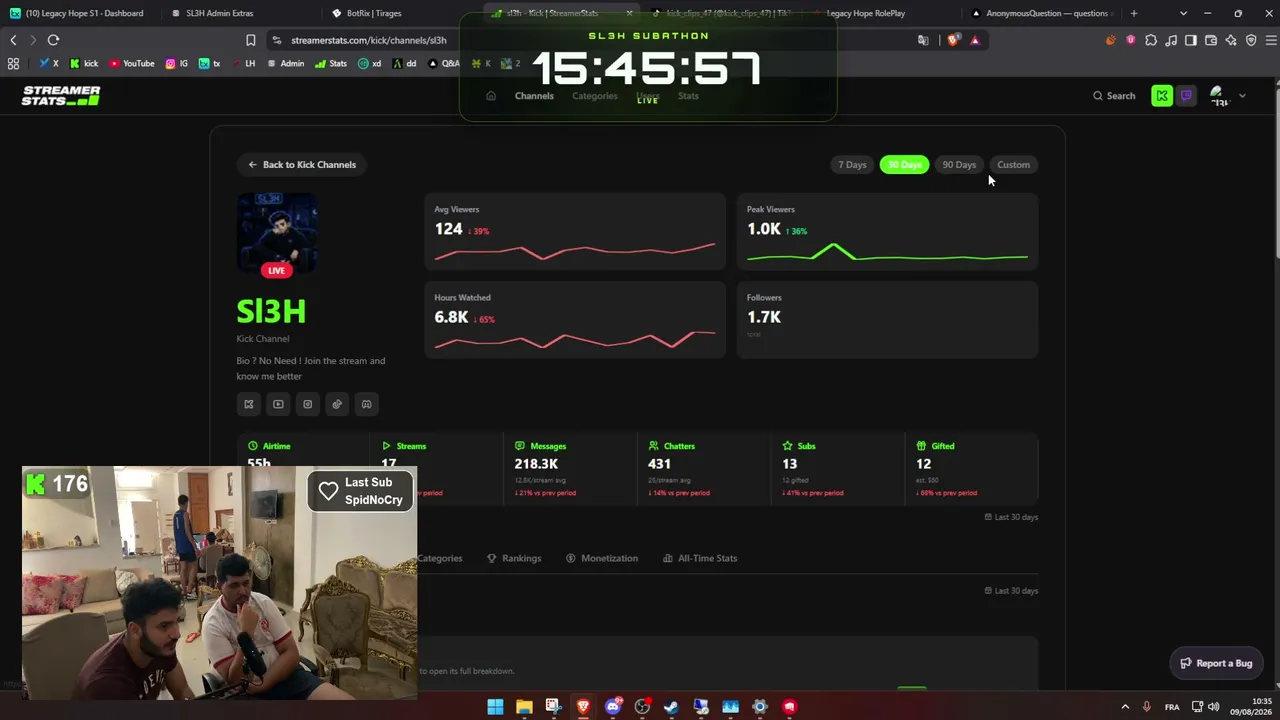Open the Kick social link icon
The height and width of the screenshot is (720, 1280).
pyautogui.click(x=249, y=404)
